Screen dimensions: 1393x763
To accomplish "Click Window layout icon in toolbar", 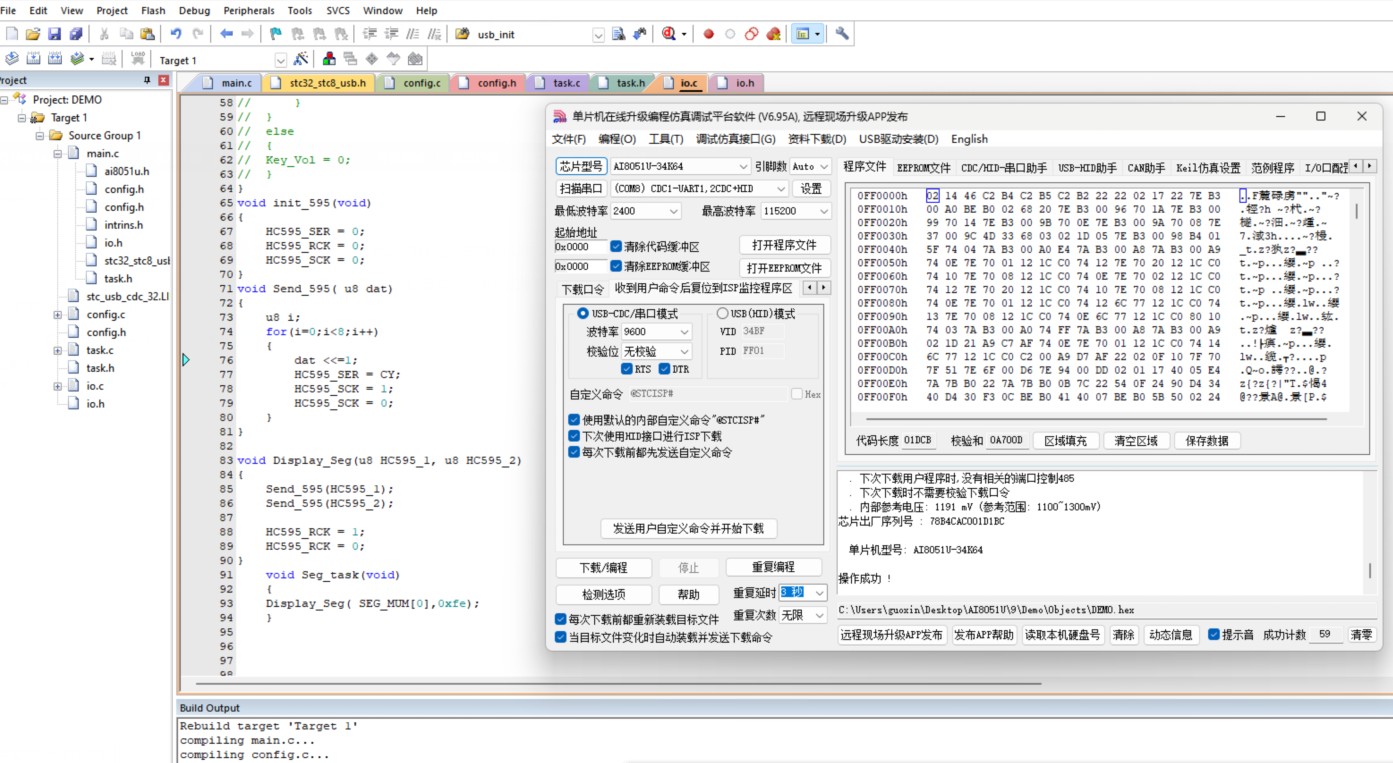I will coord(802,34).
